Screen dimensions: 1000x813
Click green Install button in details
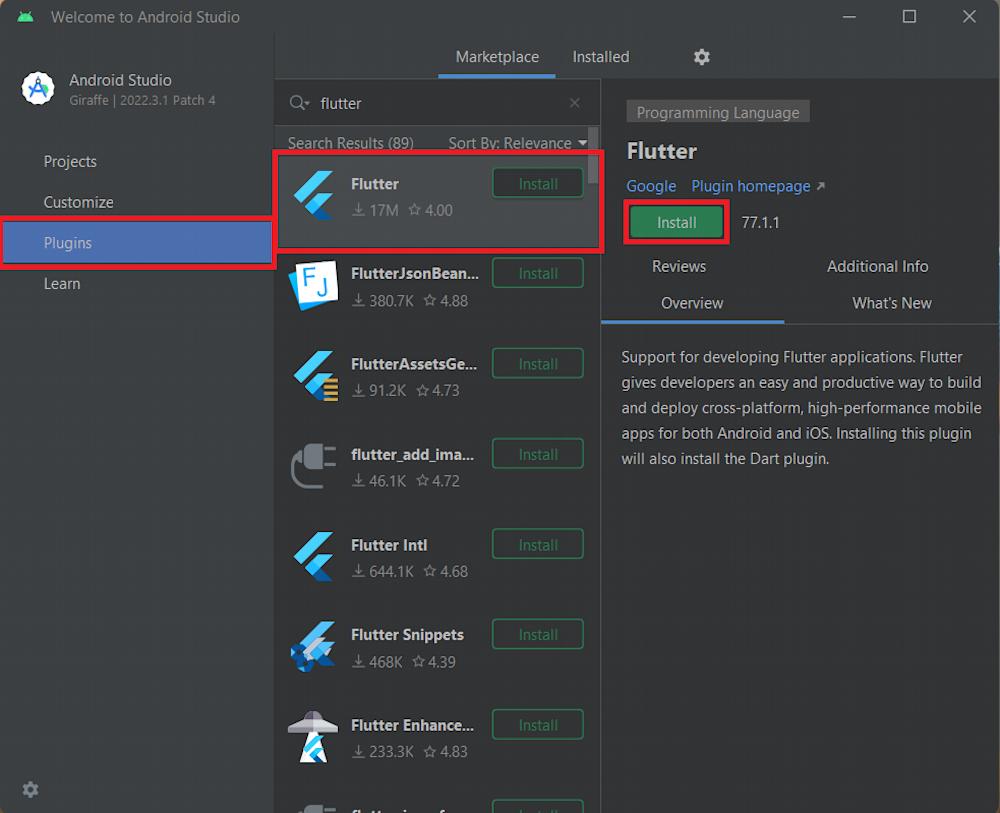coord(676,223)
